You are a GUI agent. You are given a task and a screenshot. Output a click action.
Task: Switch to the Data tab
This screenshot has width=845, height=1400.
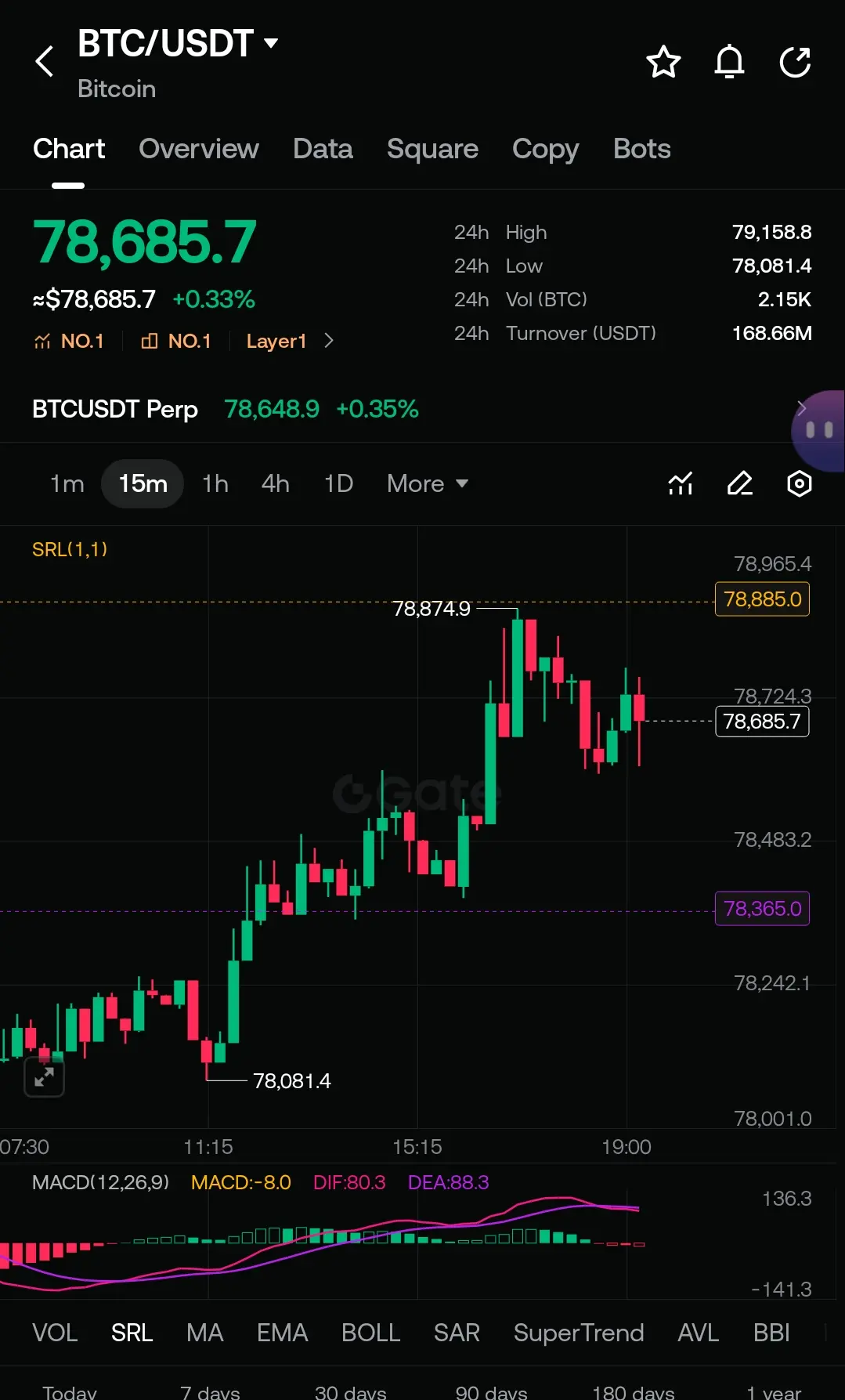(x=323, y=149)
